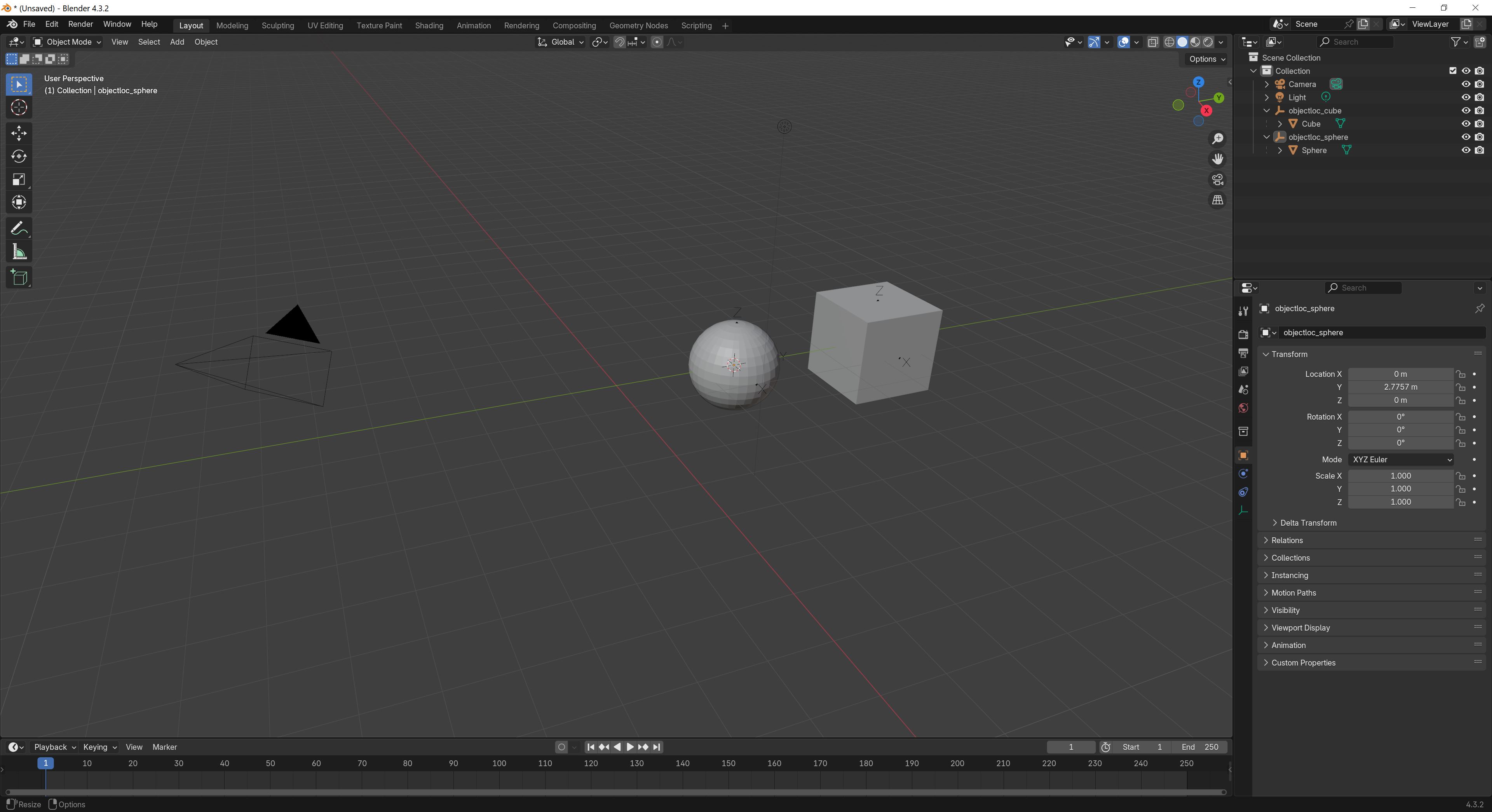
Task: Play the animation forward
Action: coord(630,747)
